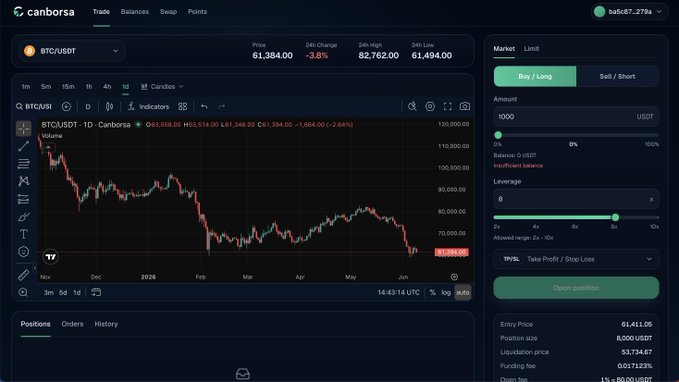
Task: Take a chart snapshot with camera icon
Action: (x=465, y=106)
